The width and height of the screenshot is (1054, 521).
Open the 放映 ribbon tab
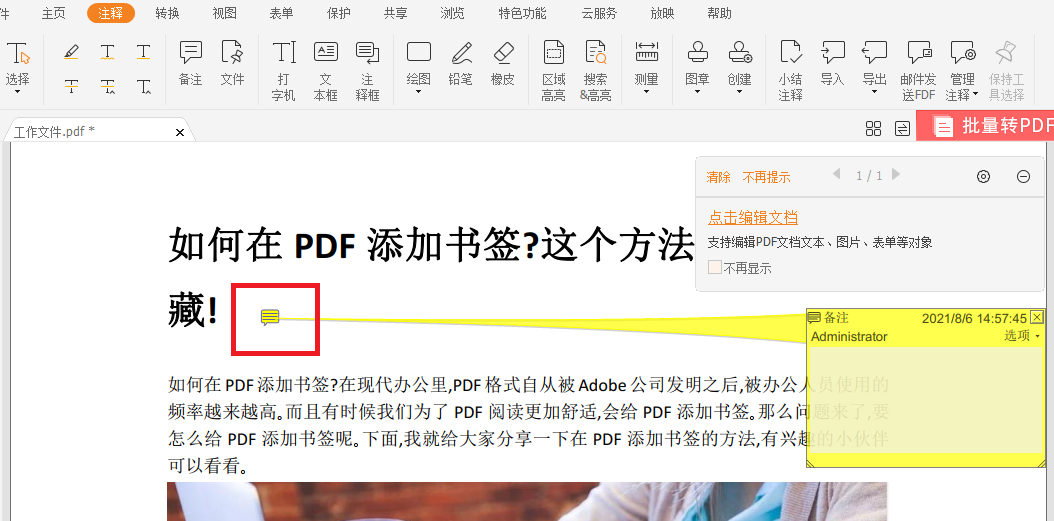[x=663, y=13]
